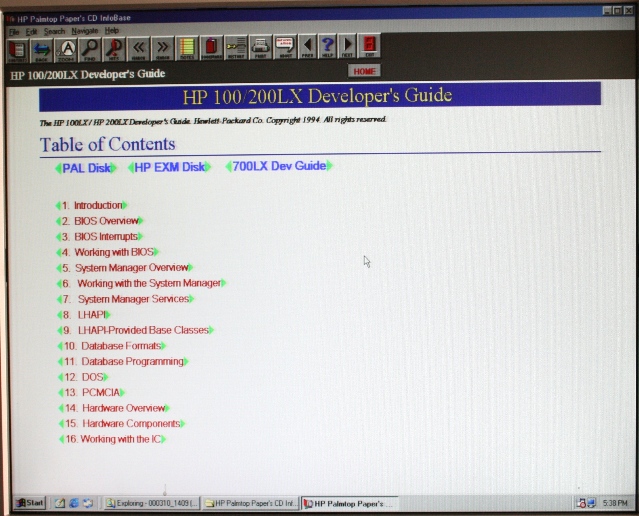The height and width of the screenshot is (516, 639).
Task: Open chapter 10. Database Formats
Action: (112, 346)
